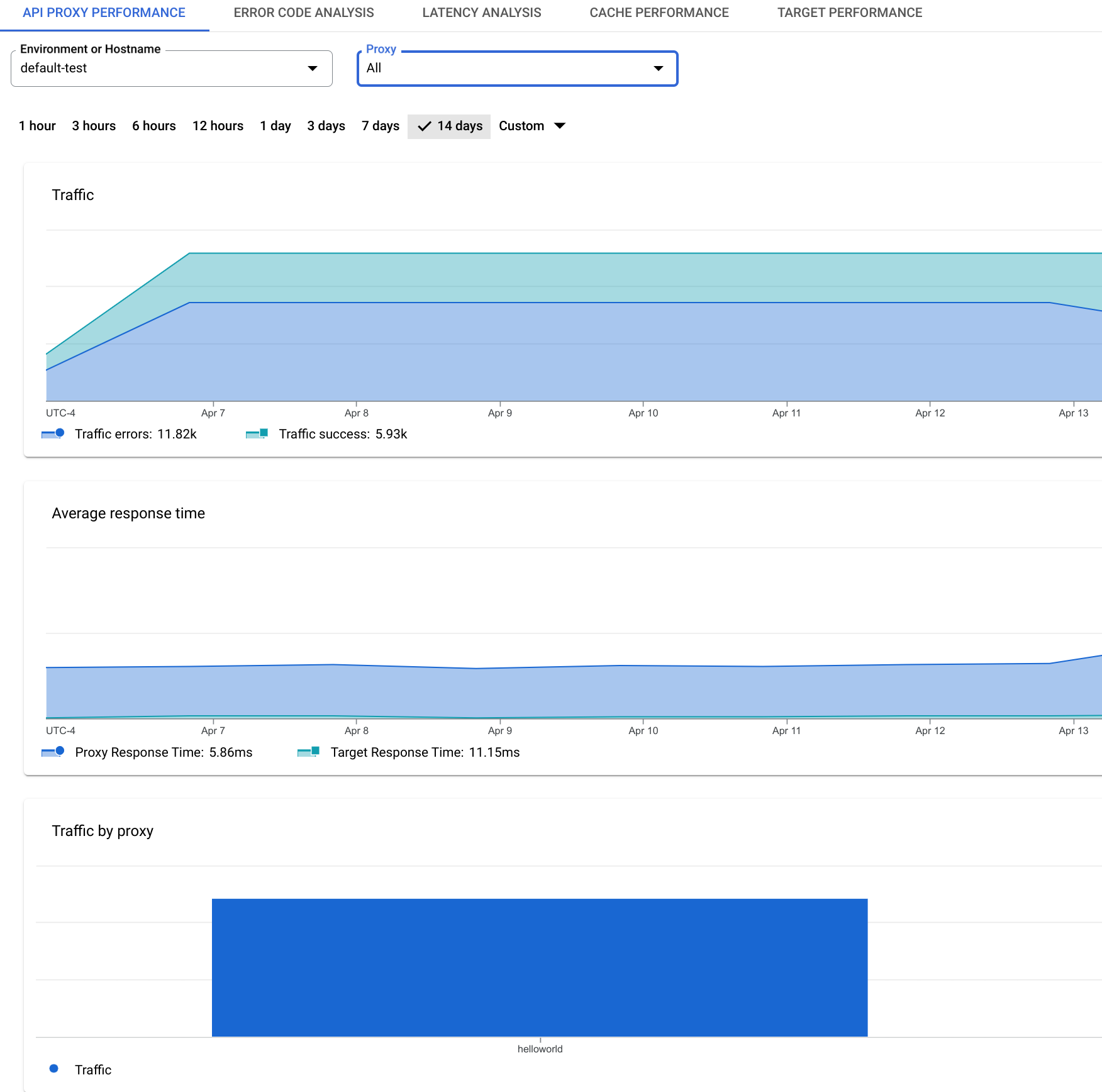Toggle the Traffic legend dot in proxy chart

(x=54, y=1069)
